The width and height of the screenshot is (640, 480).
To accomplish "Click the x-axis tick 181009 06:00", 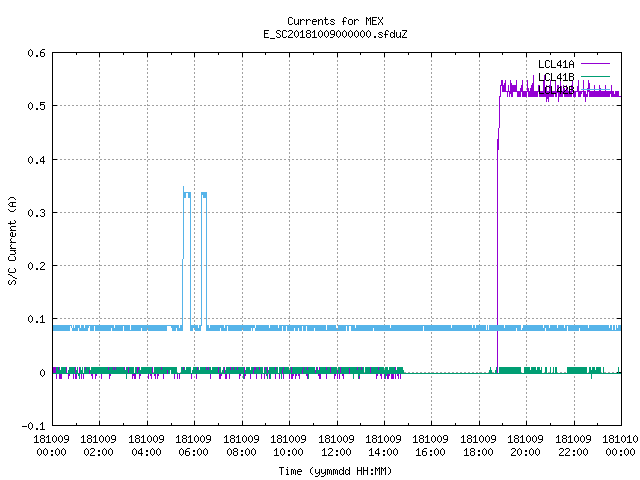I will pos(193,445).
